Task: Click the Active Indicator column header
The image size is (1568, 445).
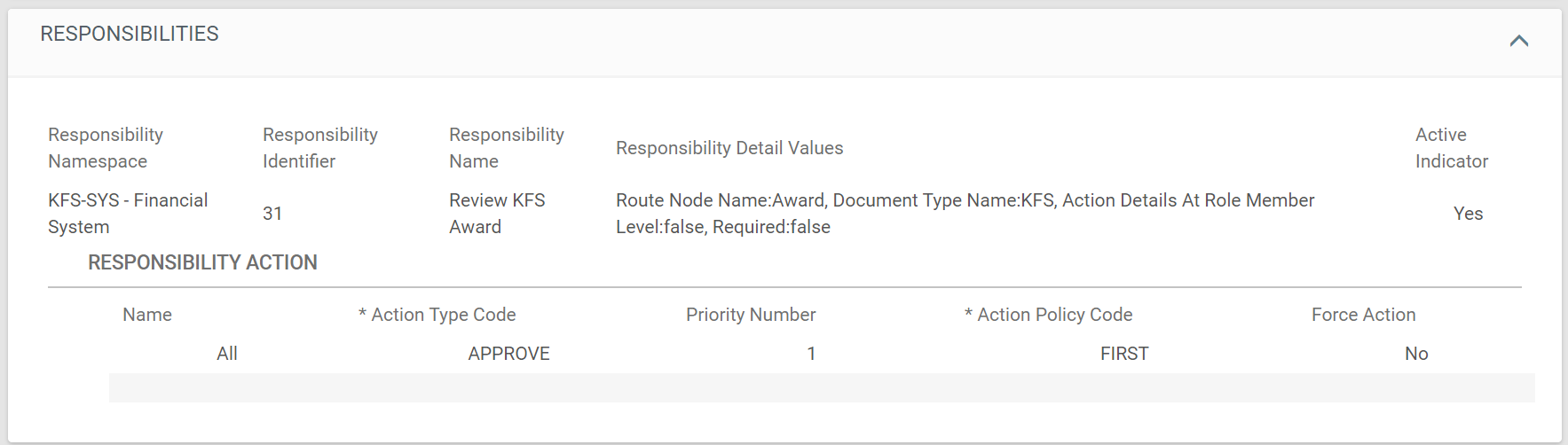Action: [1452, 148]
